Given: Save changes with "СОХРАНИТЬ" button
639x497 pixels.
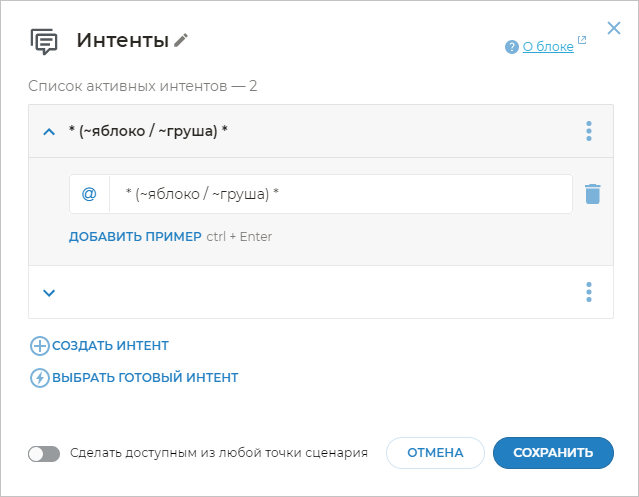Looking at the screenshot, I should point(551,453).
